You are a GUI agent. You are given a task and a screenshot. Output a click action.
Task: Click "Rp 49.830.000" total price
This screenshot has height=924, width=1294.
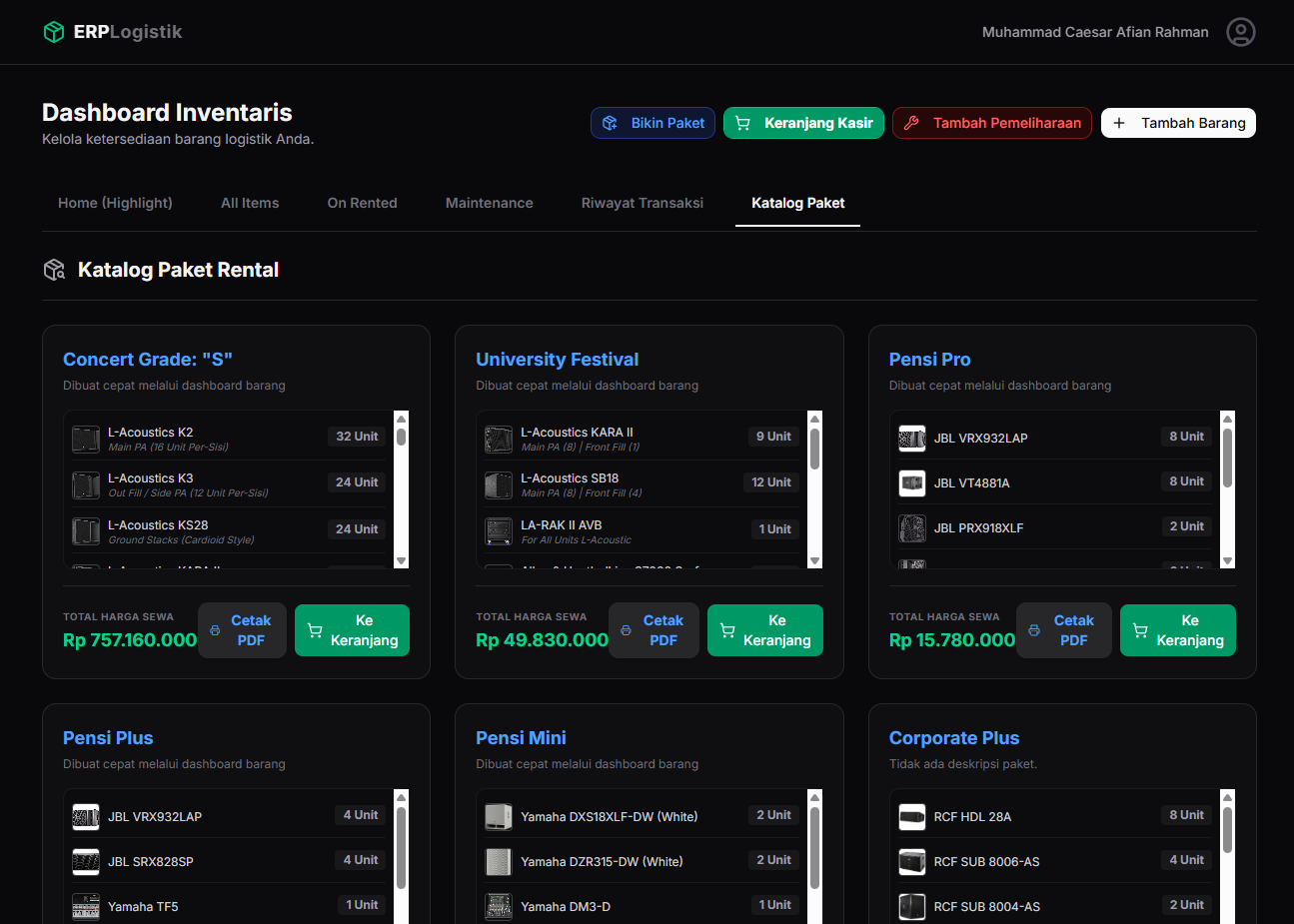point(542,640)
